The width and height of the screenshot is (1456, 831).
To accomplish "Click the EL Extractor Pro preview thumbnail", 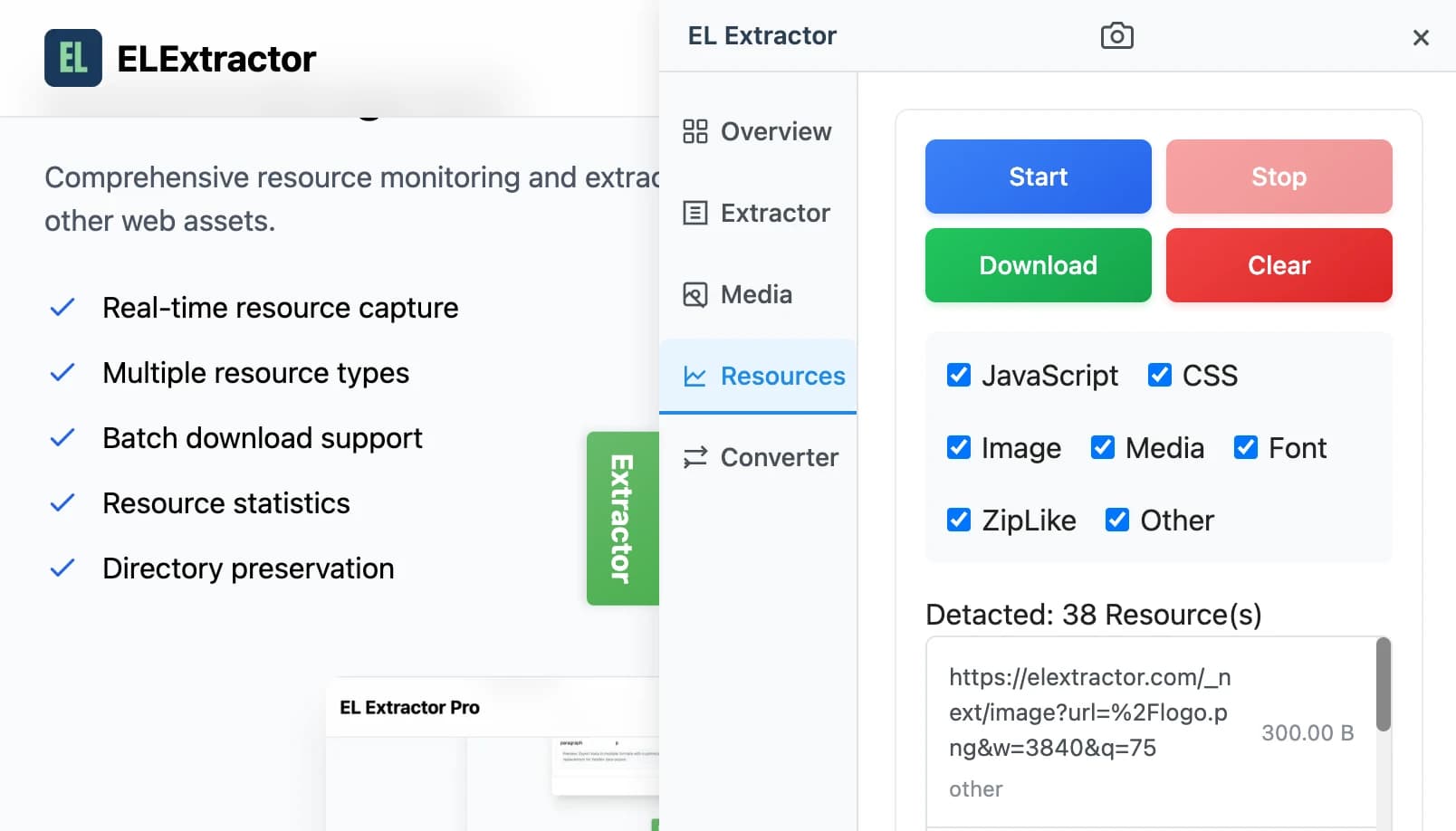I will (x=493, y=753).
